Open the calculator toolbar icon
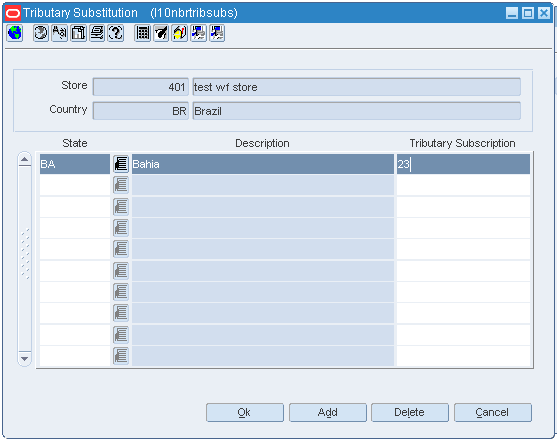The width and height of the screenshot is (557, 440). tap(142, 33)
